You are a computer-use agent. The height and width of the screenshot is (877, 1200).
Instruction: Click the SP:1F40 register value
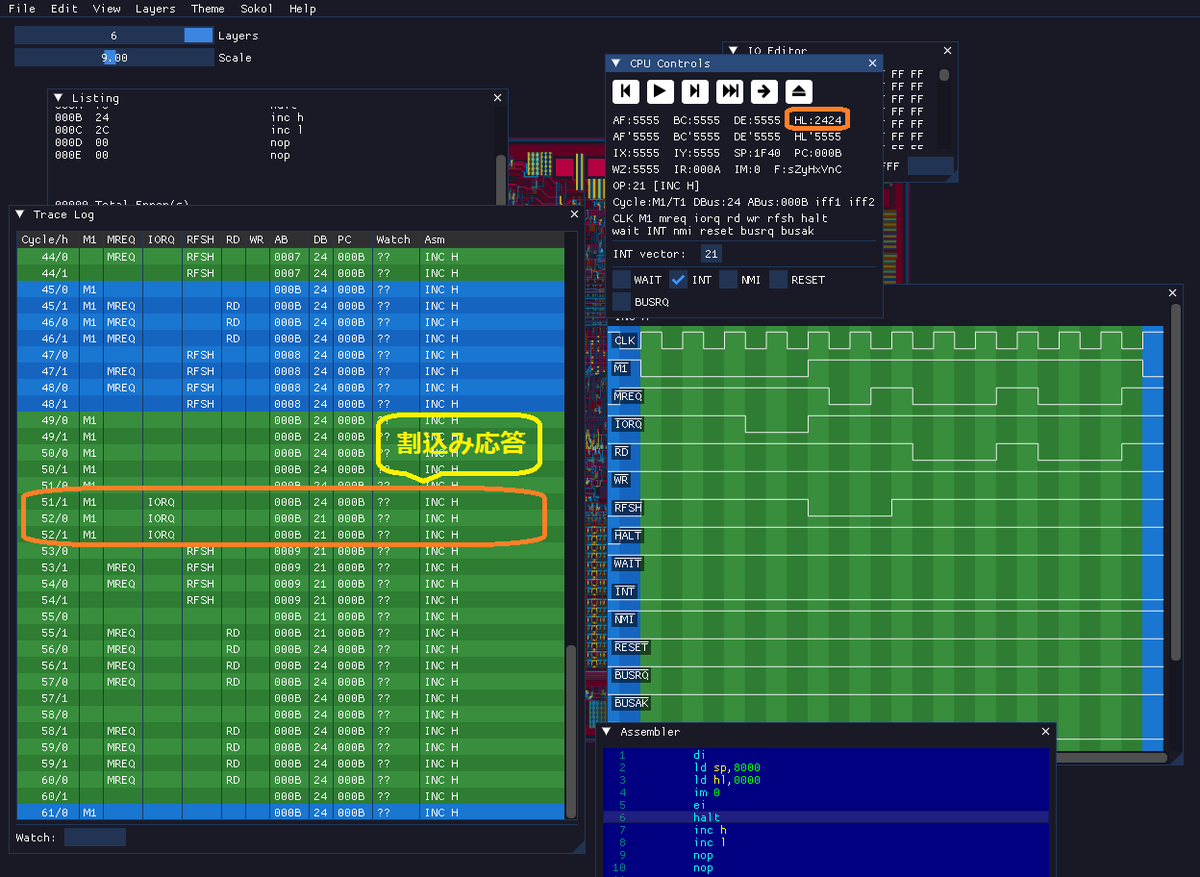757,153
